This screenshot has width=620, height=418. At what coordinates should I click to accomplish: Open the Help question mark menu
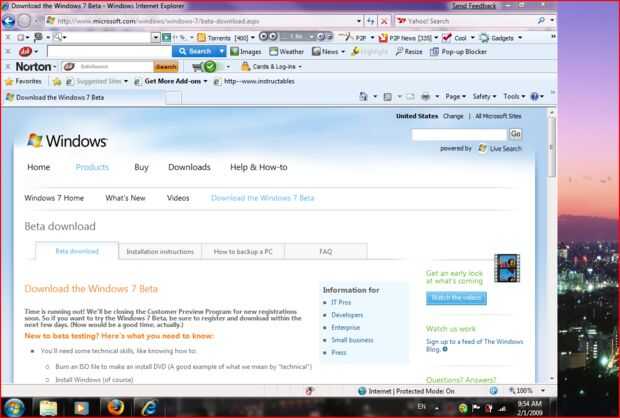tap(537, 96)
